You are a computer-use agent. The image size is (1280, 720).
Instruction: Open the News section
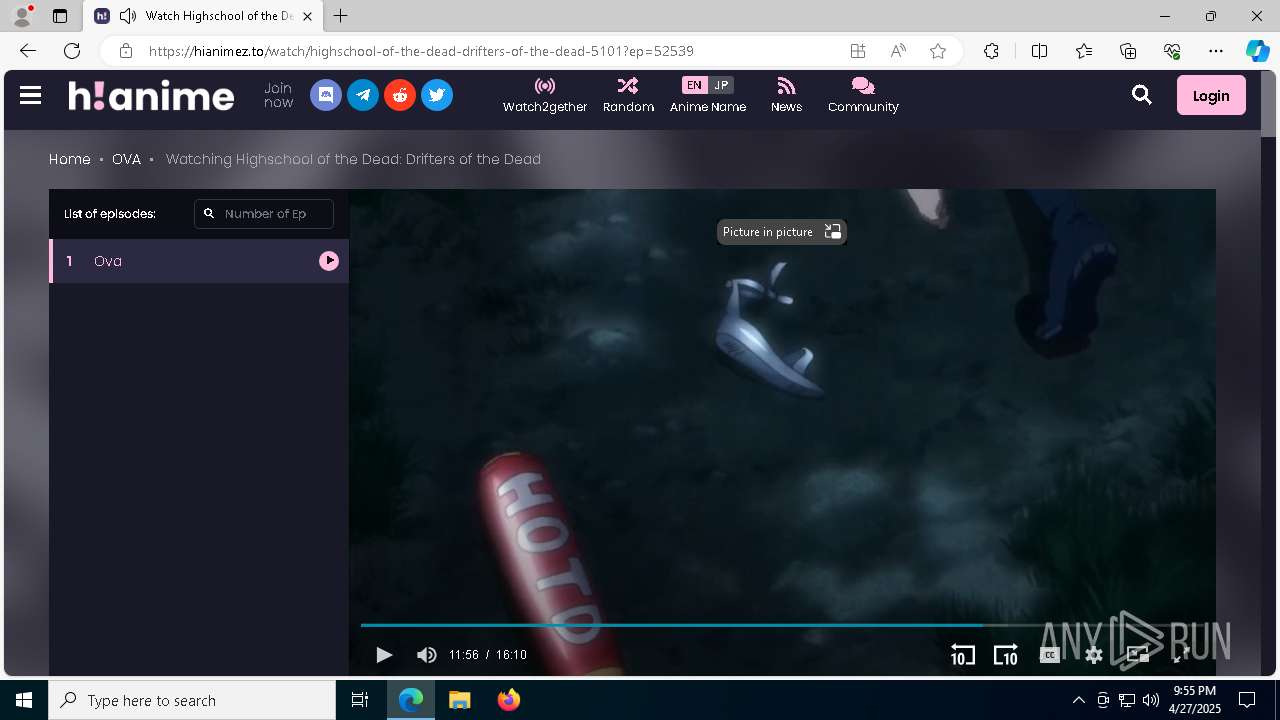(786, 95)
